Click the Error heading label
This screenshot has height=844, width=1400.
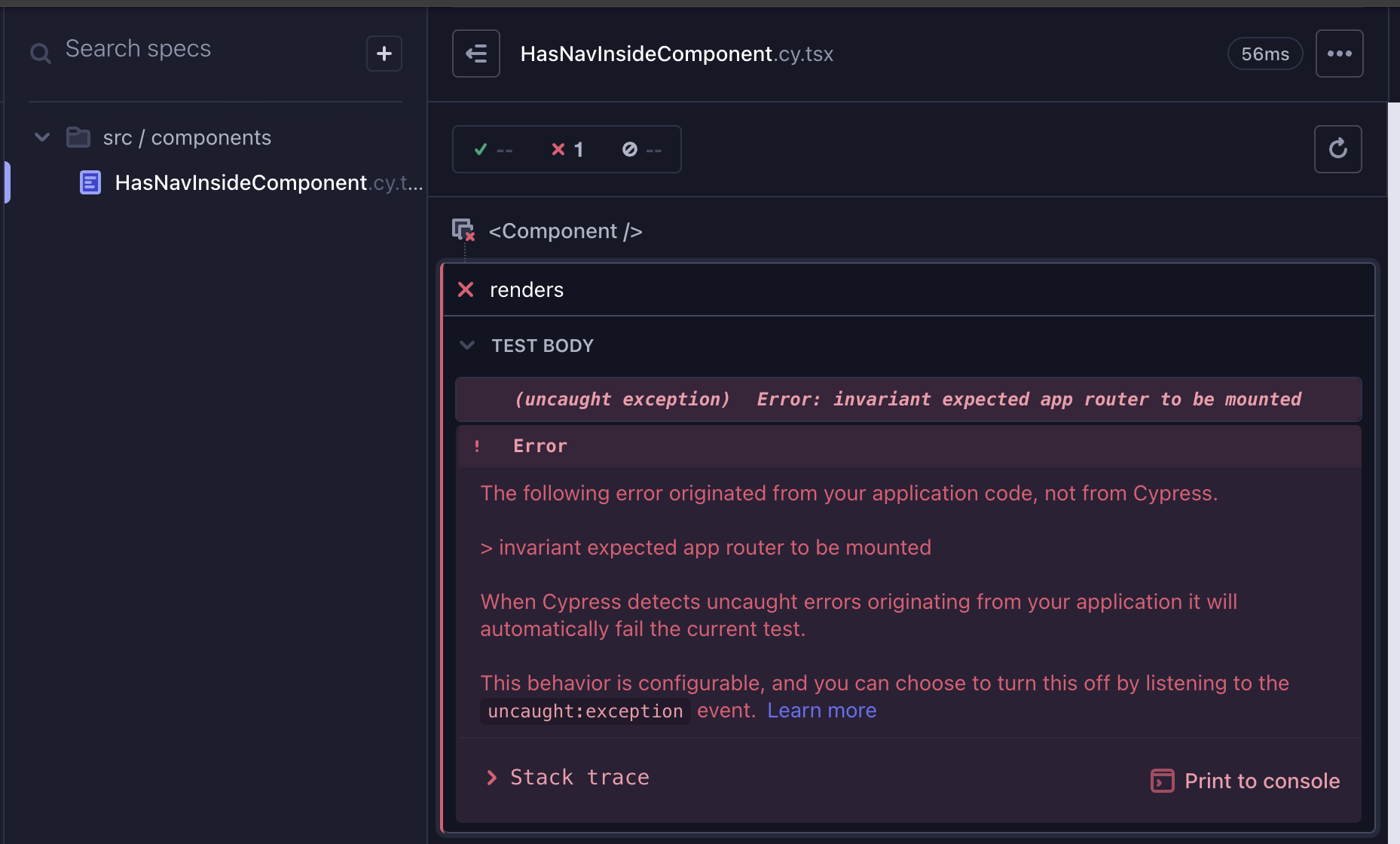click(x=540, y=446)
